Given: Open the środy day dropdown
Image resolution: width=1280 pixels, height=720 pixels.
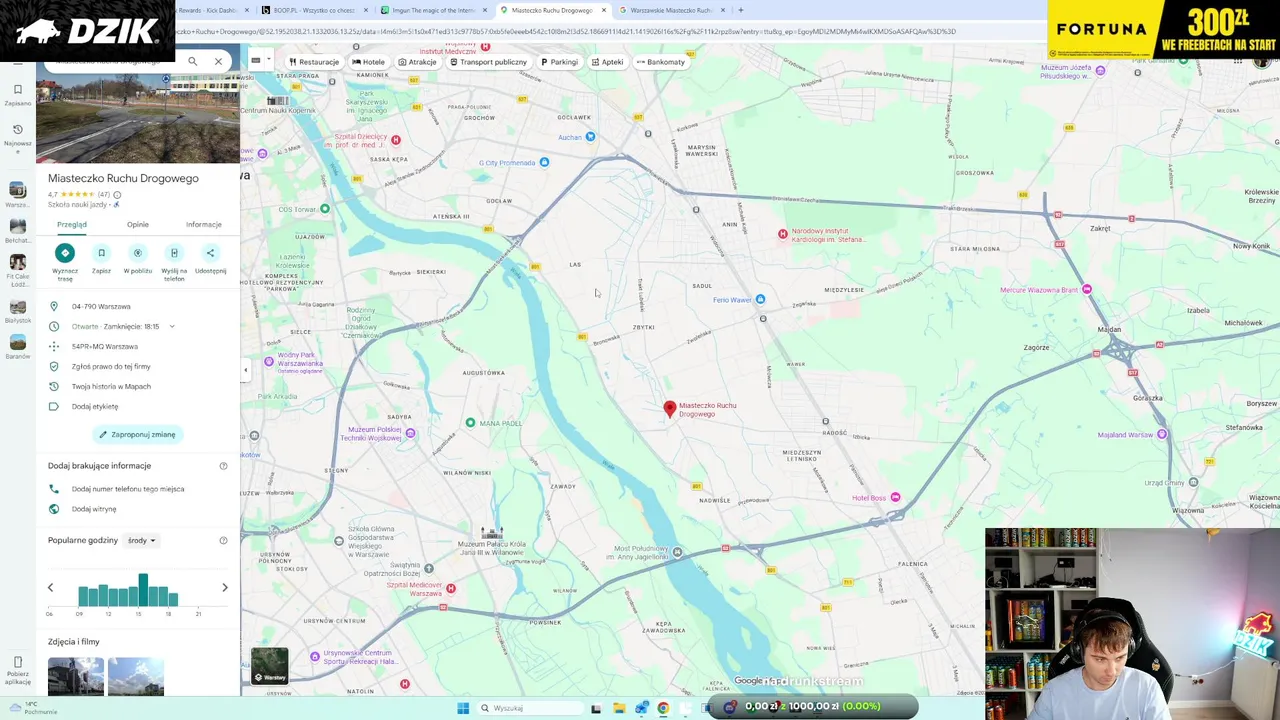Looking at the screenshot, I should point(141,540).
